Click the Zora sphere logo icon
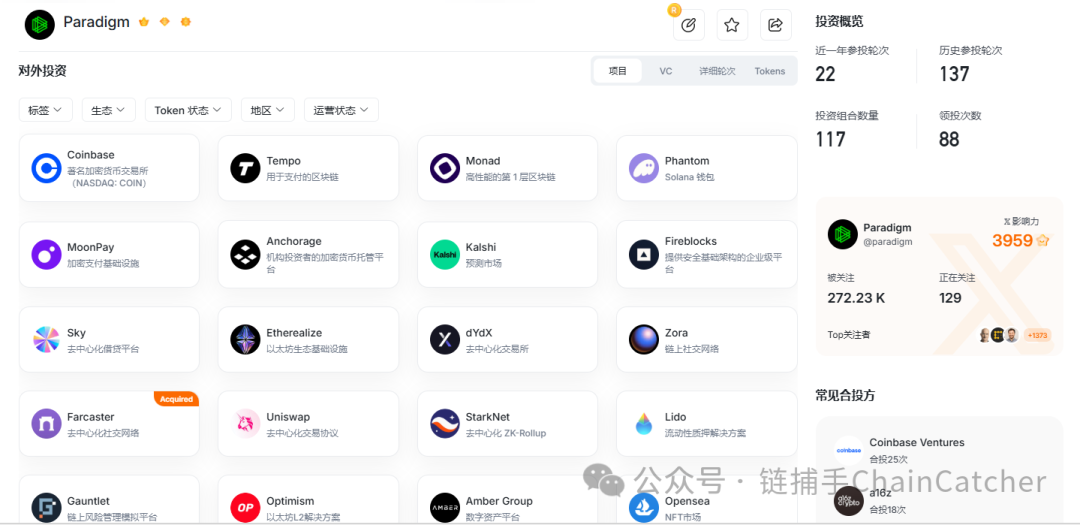This screenshot has width=1080, height=525. pyautogui.click(x=644, y=340)
